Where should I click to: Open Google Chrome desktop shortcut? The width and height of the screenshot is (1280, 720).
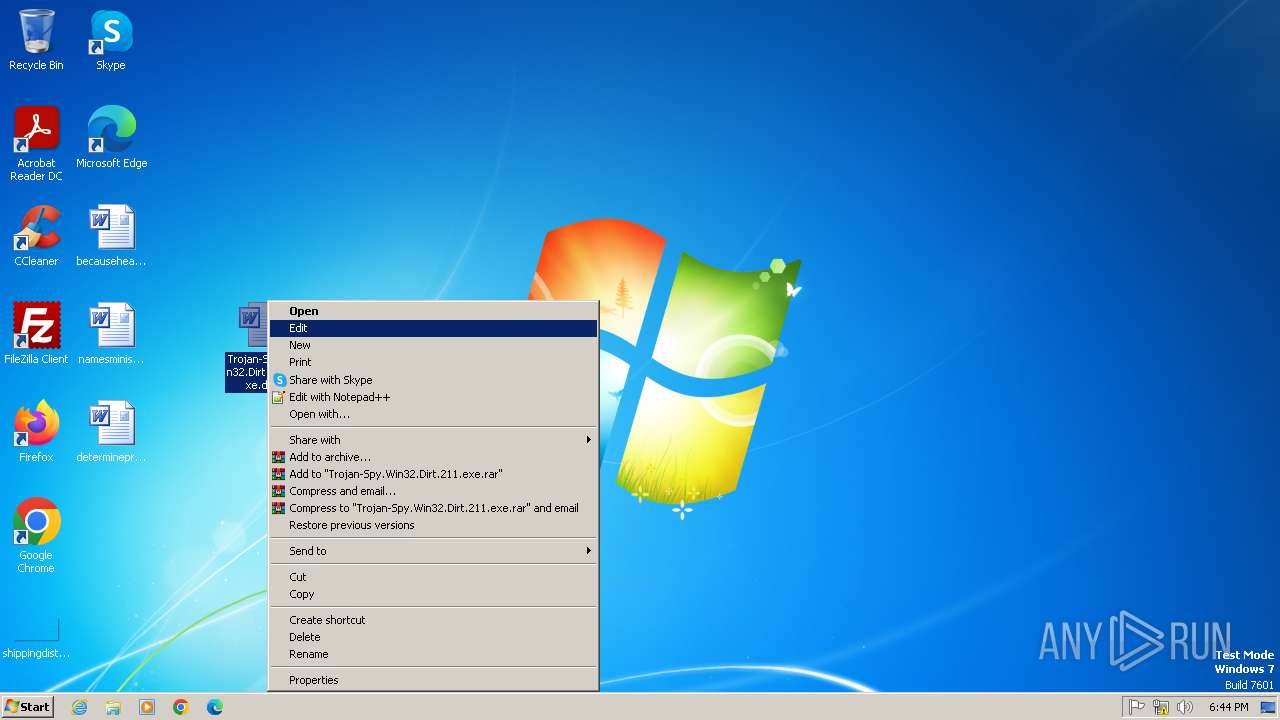click(36, 535)
